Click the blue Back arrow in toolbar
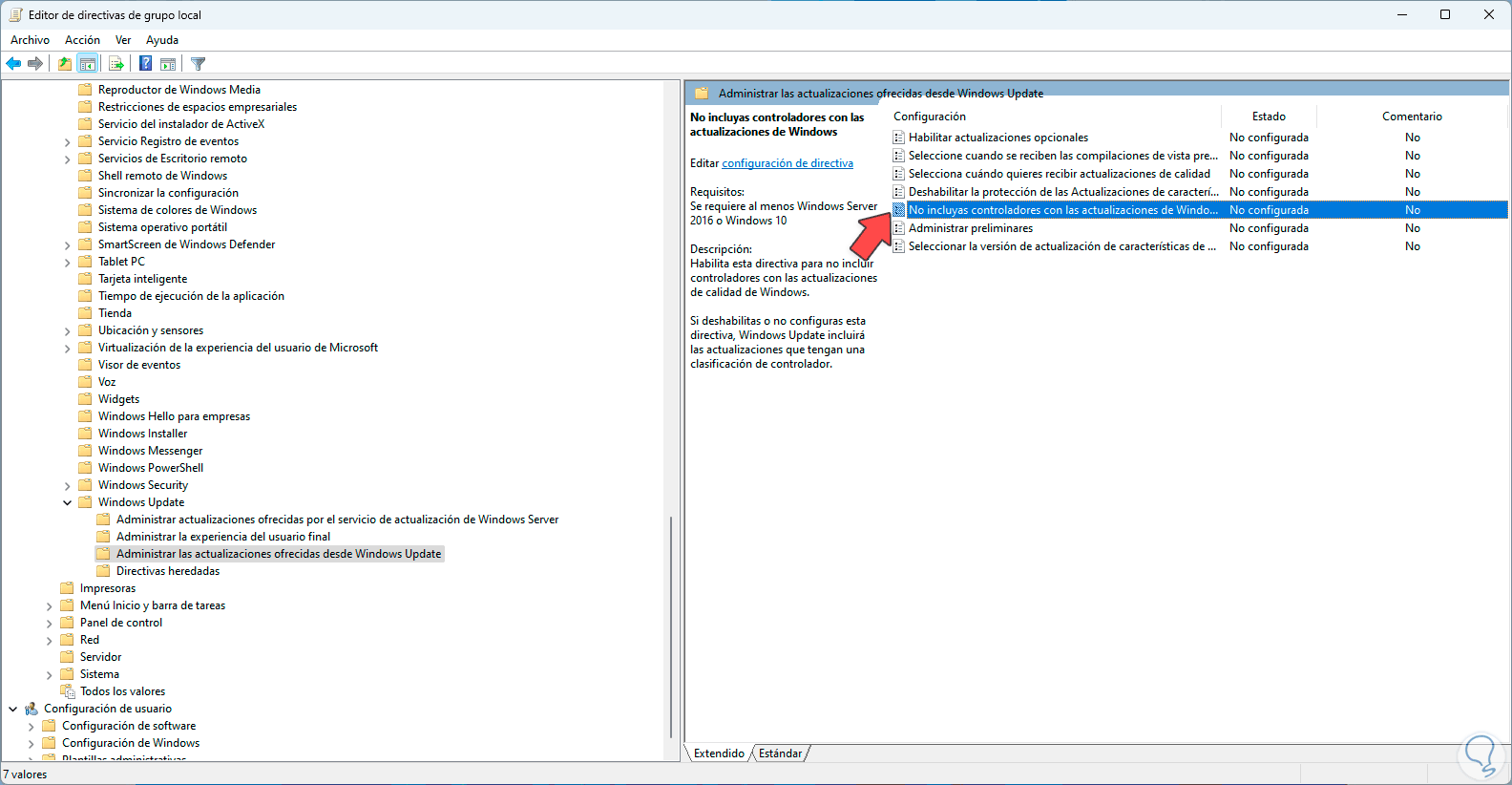 click(x=13, y=64)
